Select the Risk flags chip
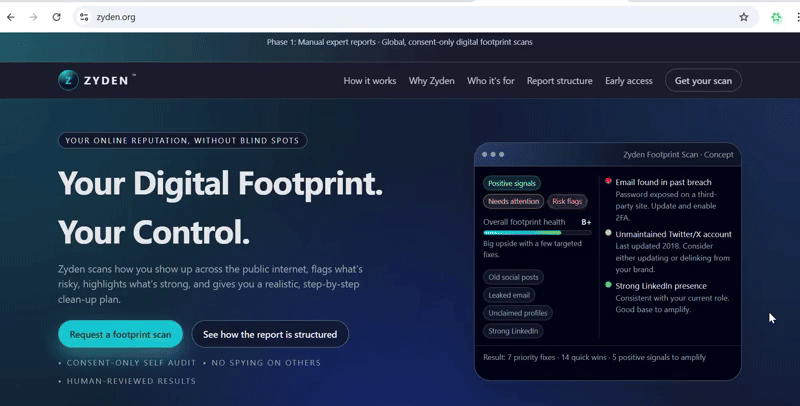This screenshot has width=800, height=406. [567, 201]
